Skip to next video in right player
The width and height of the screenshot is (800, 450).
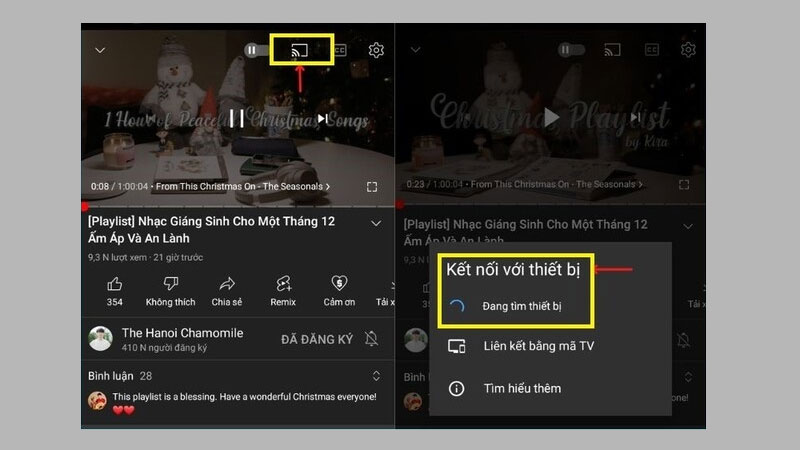point(635,117)
